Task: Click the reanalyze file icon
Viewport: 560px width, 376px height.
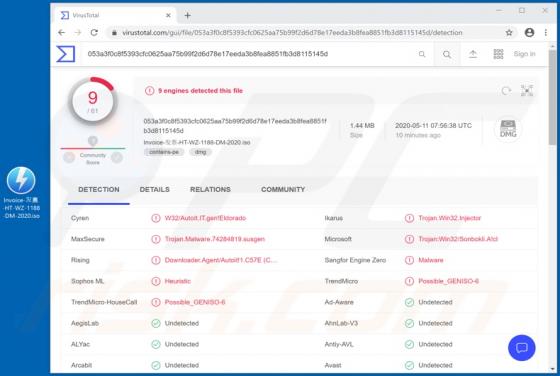Action: tap(506, 91)
